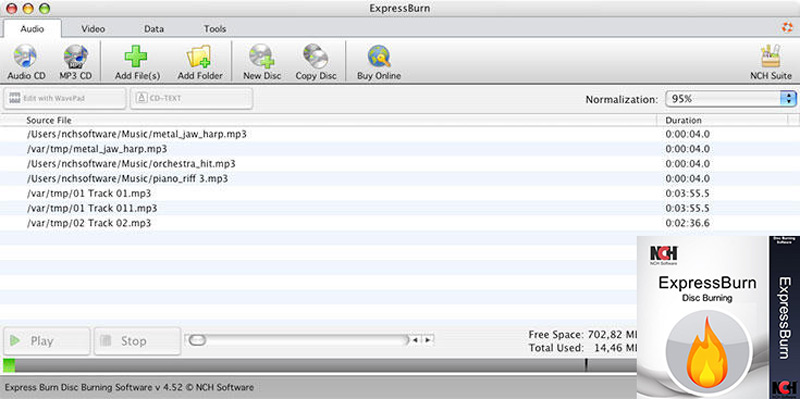Switch to the Video tab
The image size is (800, 399).
[x=93, y=29]
